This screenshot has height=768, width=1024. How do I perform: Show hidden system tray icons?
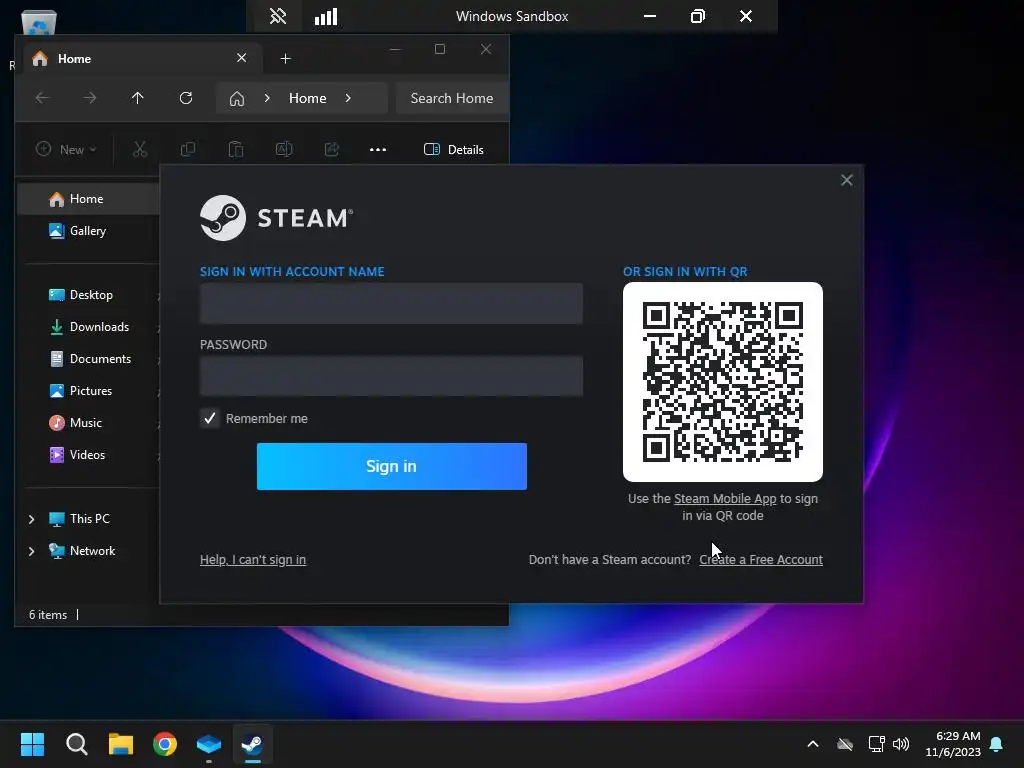point(813,744)
